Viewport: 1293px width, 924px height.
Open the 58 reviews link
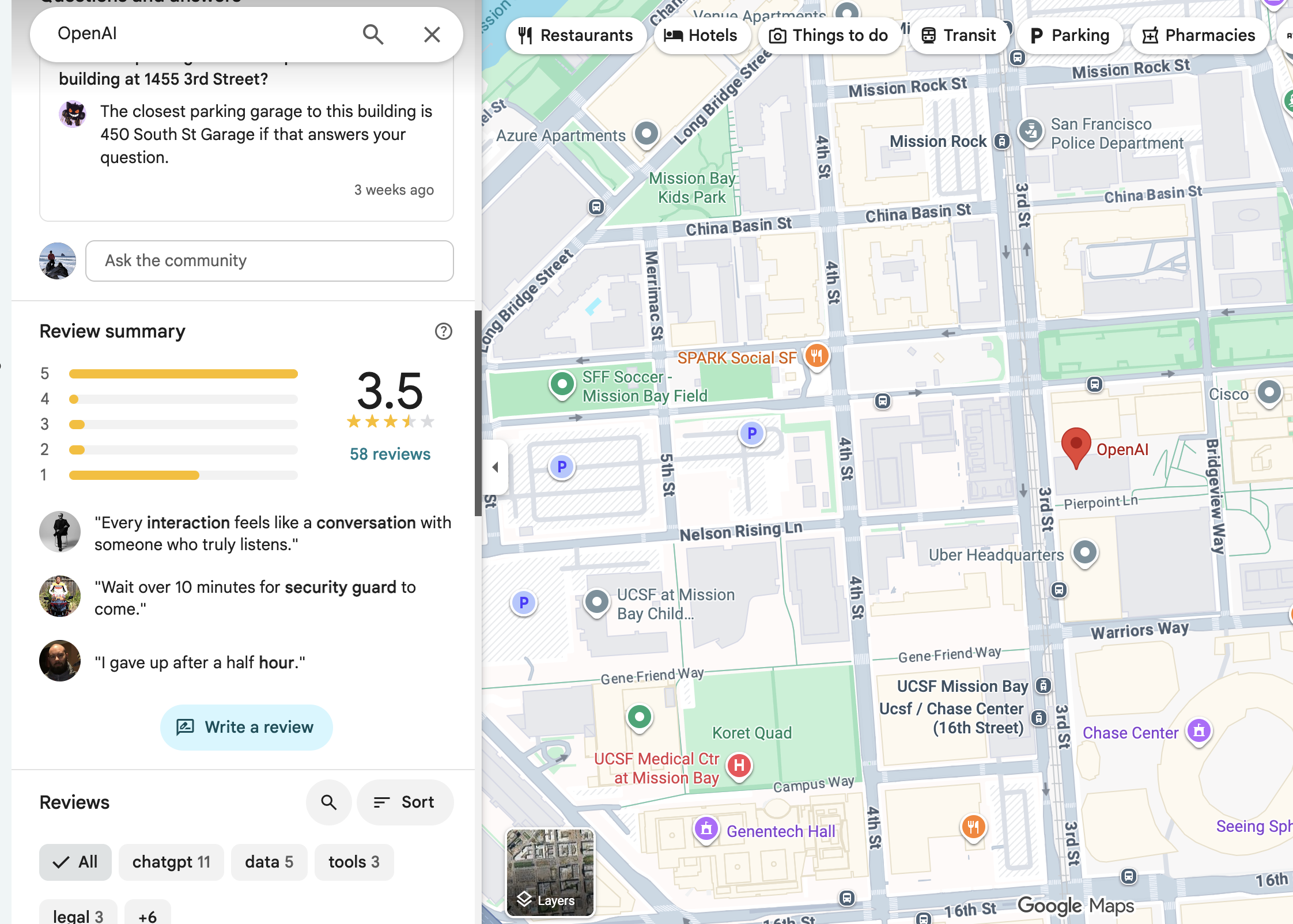pos(390,454)
